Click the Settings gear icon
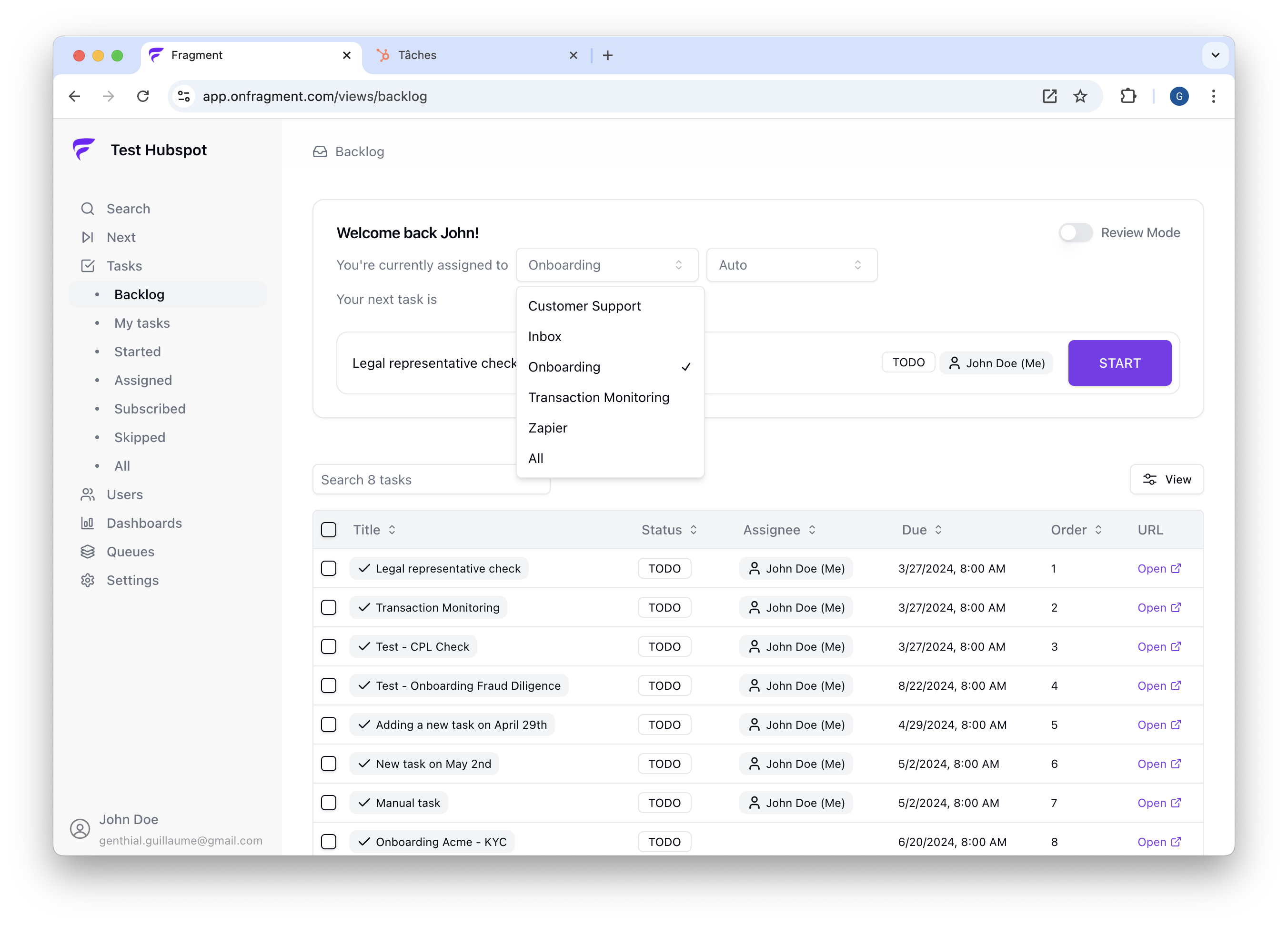The width and height of the screenshot is (1288, 926). pos(88,580)
